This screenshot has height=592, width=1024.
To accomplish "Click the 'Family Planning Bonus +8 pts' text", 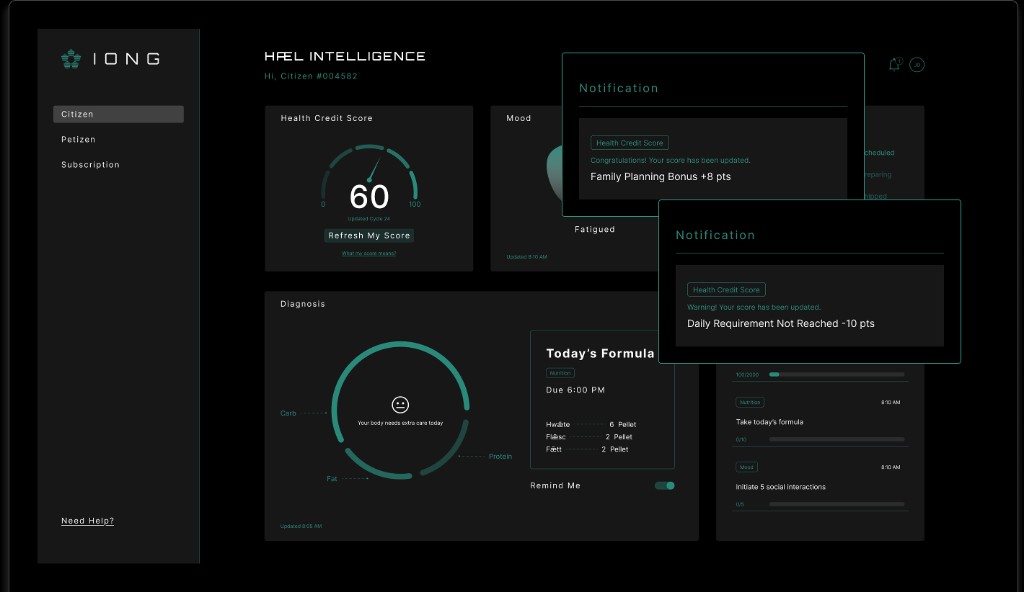I will tap(660, 176).
